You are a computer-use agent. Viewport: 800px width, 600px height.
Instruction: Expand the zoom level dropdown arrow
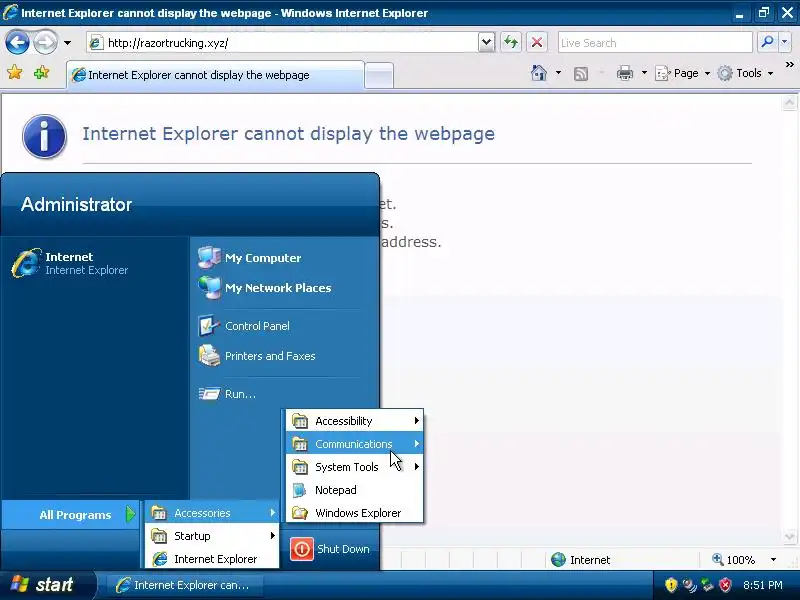coord(773,560)
